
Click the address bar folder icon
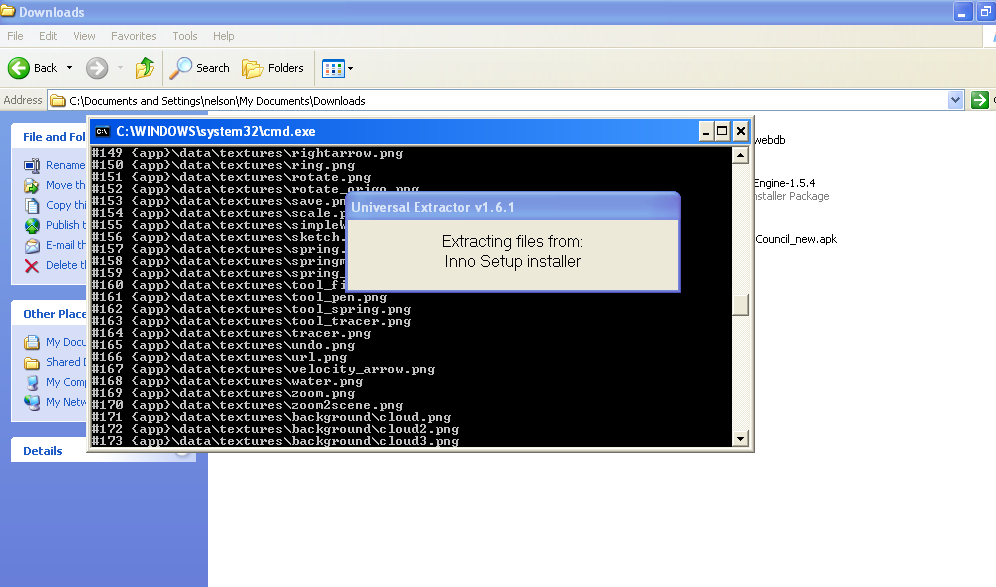(58, 100)
